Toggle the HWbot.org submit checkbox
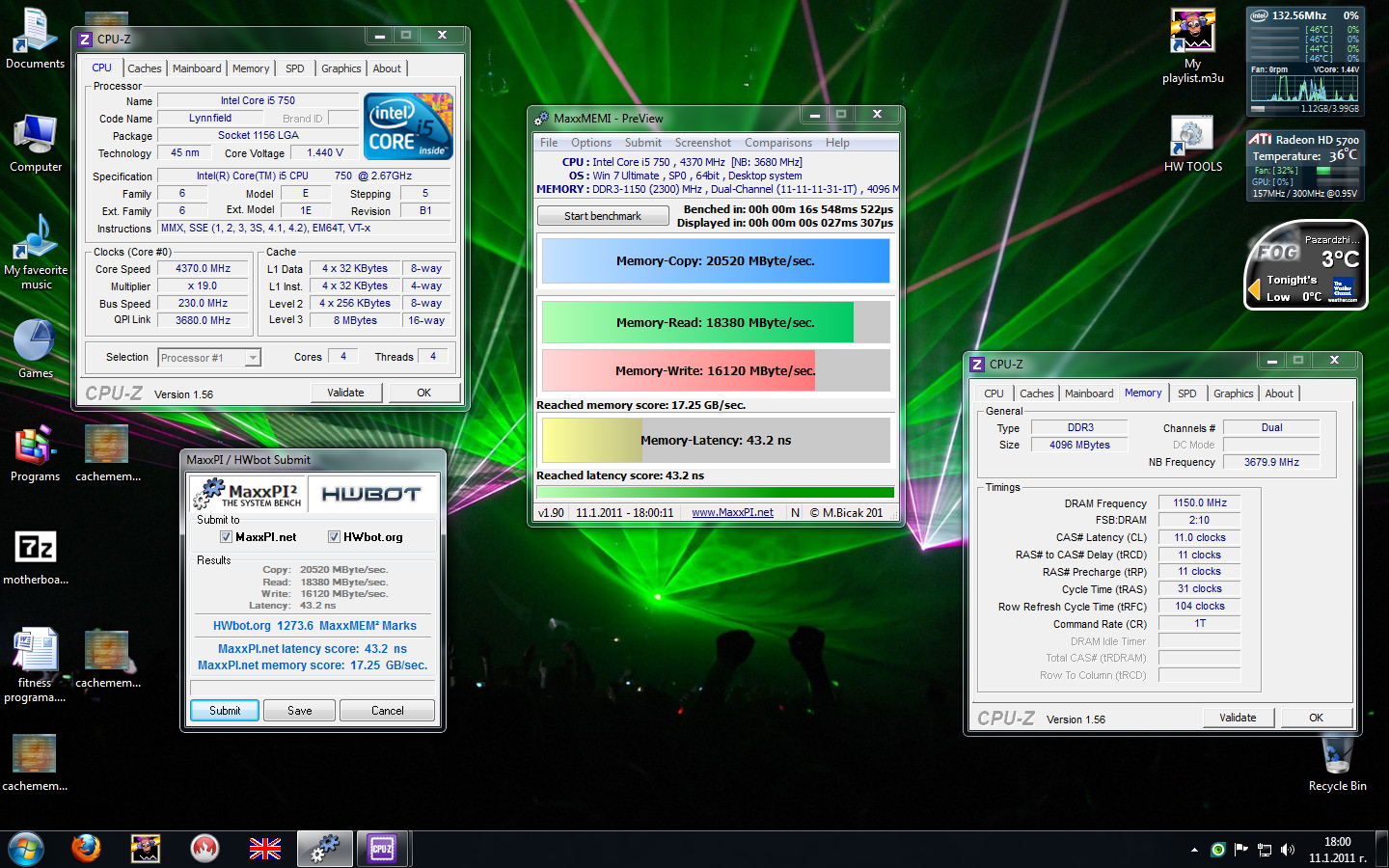Viewport: 1389px width, 868px height. [x=334, y=537]
